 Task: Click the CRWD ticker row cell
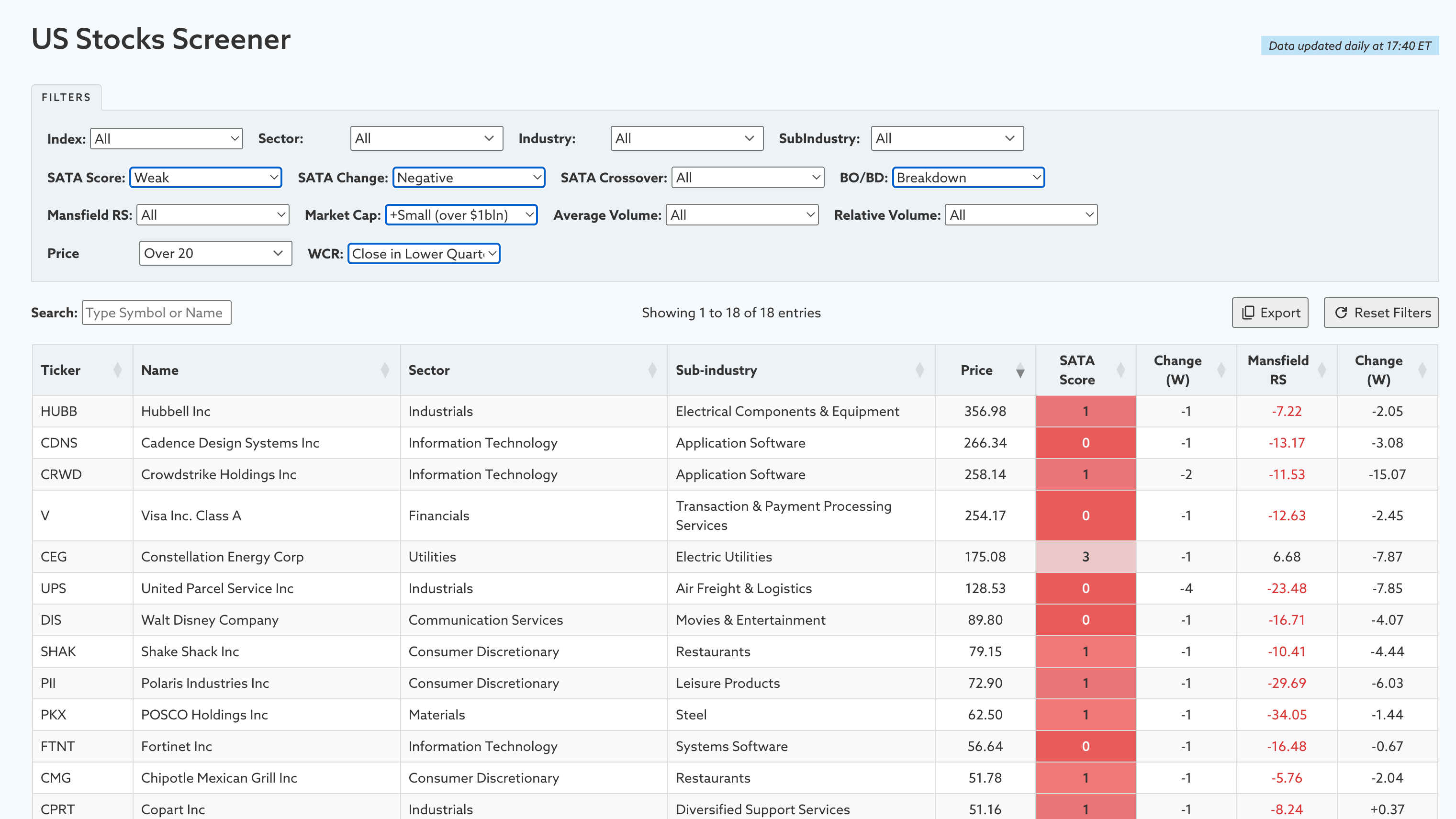(61, 474)
